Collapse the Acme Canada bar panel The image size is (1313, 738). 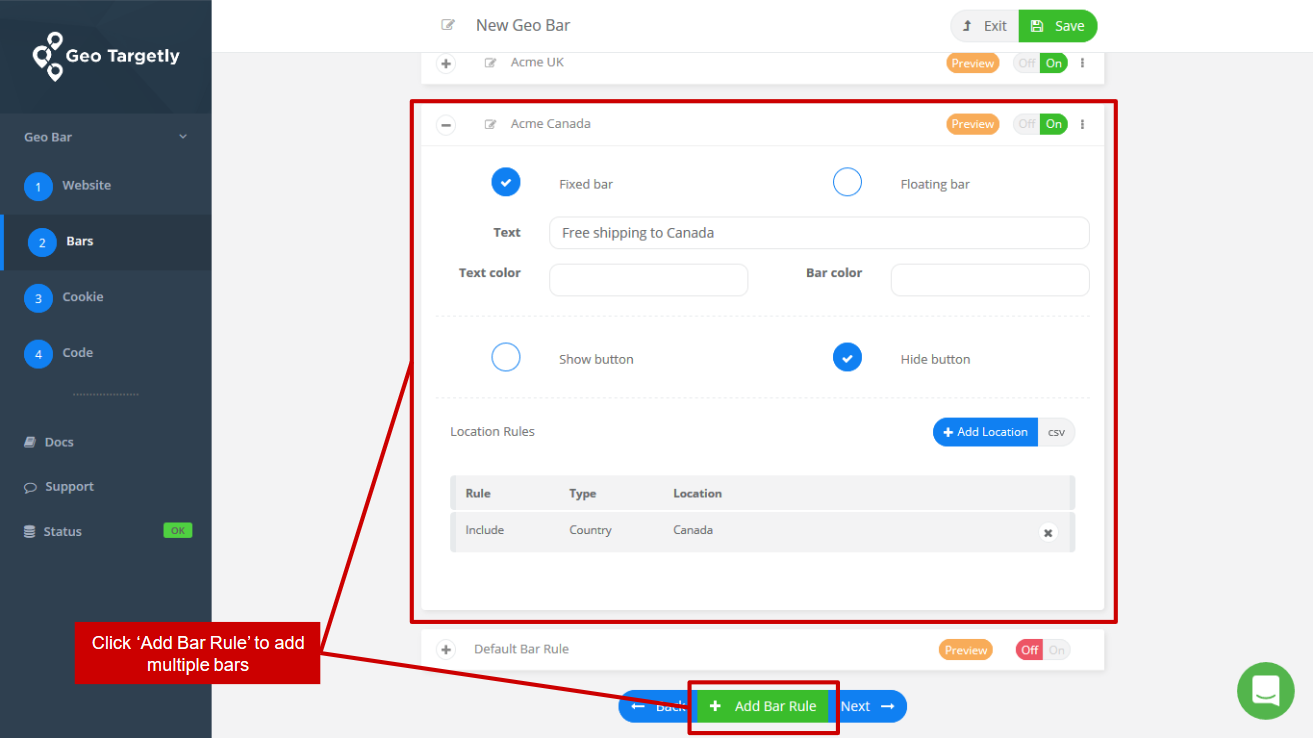(445, 124)
